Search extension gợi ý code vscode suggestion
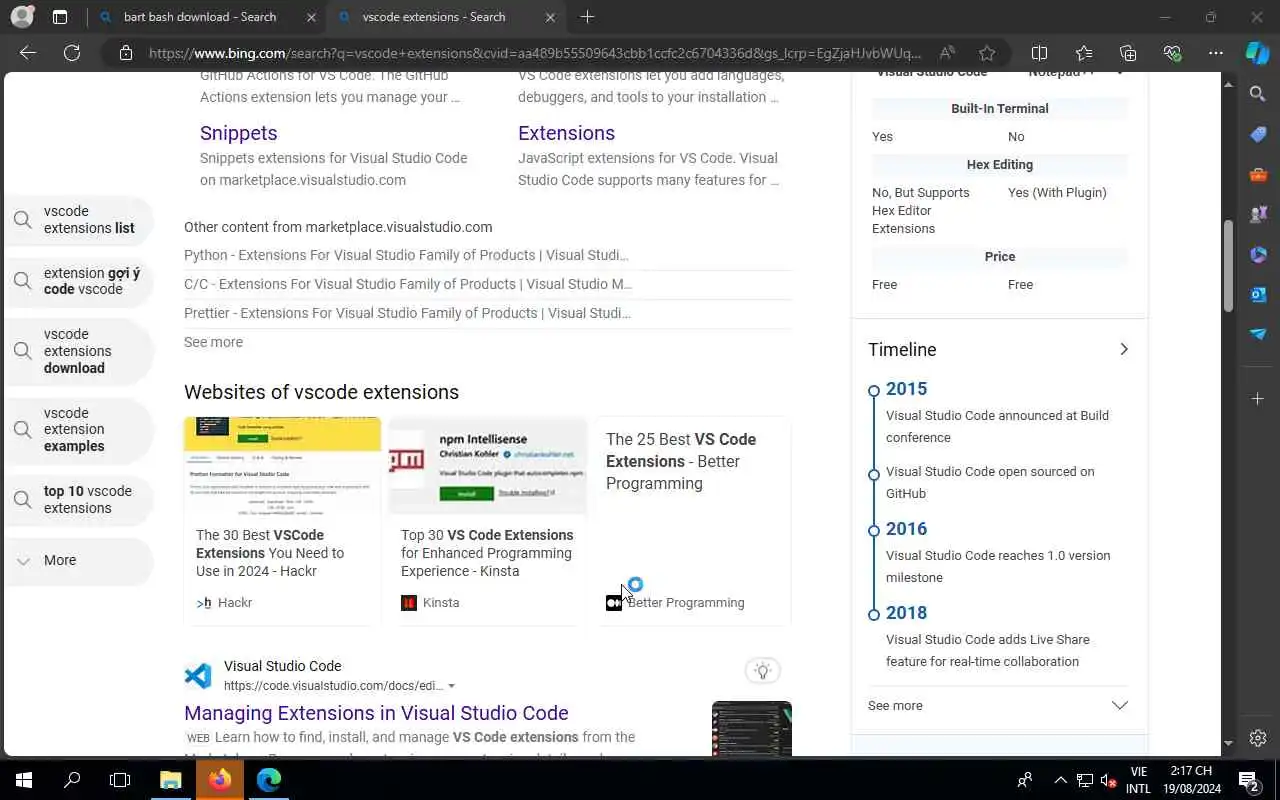The height and width of the screenshot is (800, 1280). (79, 281)
